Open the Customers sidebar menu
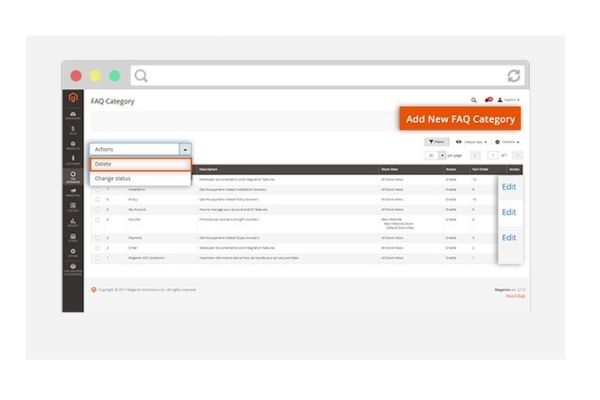This screenshot has width=600, height=400. coord(73,161)
